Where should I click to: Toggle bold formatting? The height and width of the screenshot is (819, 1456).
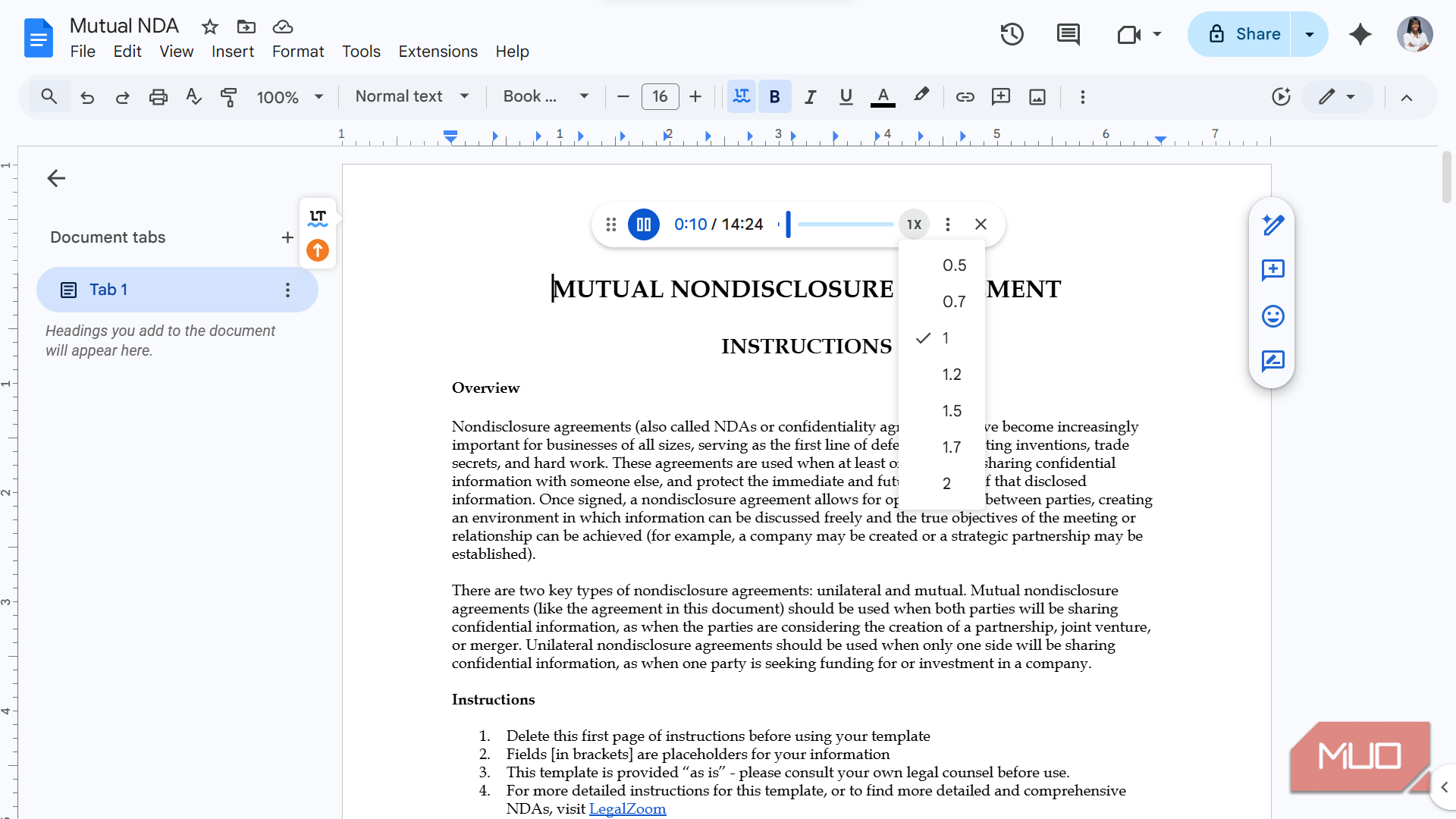pos(774,96)
